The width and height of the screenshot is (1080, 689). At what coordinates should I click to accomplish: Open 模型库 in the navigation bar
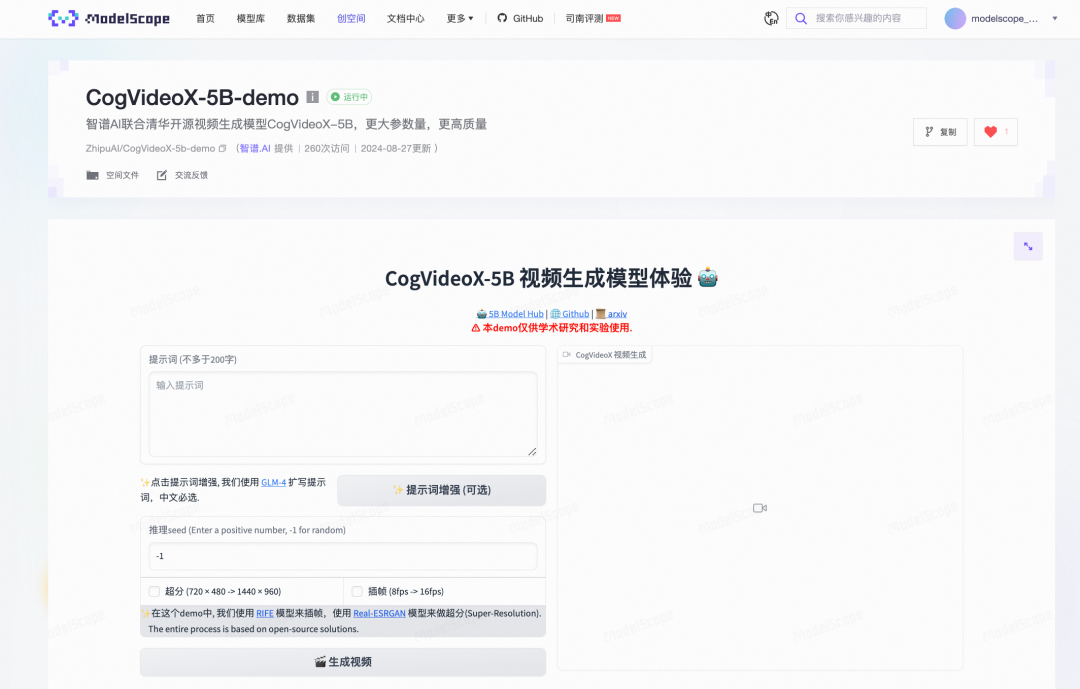251,19
